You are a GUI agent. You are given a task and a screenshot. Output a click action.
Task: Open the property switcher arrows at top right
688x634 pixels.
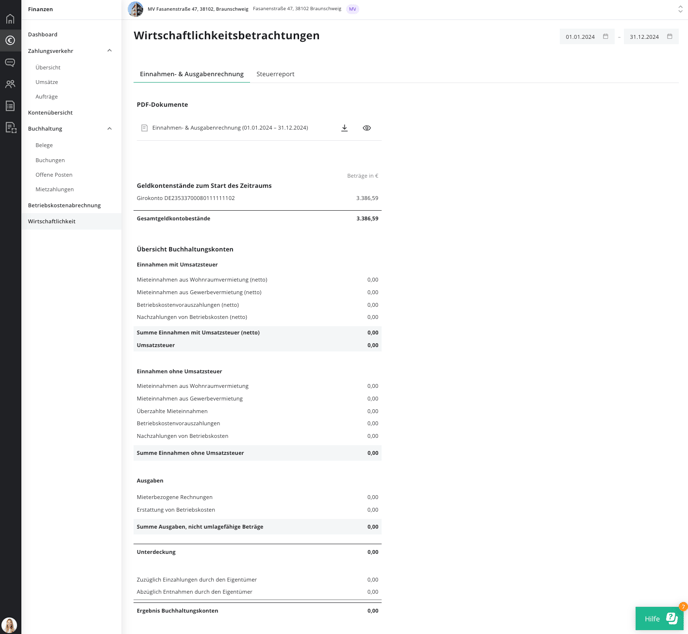[681, 9]
